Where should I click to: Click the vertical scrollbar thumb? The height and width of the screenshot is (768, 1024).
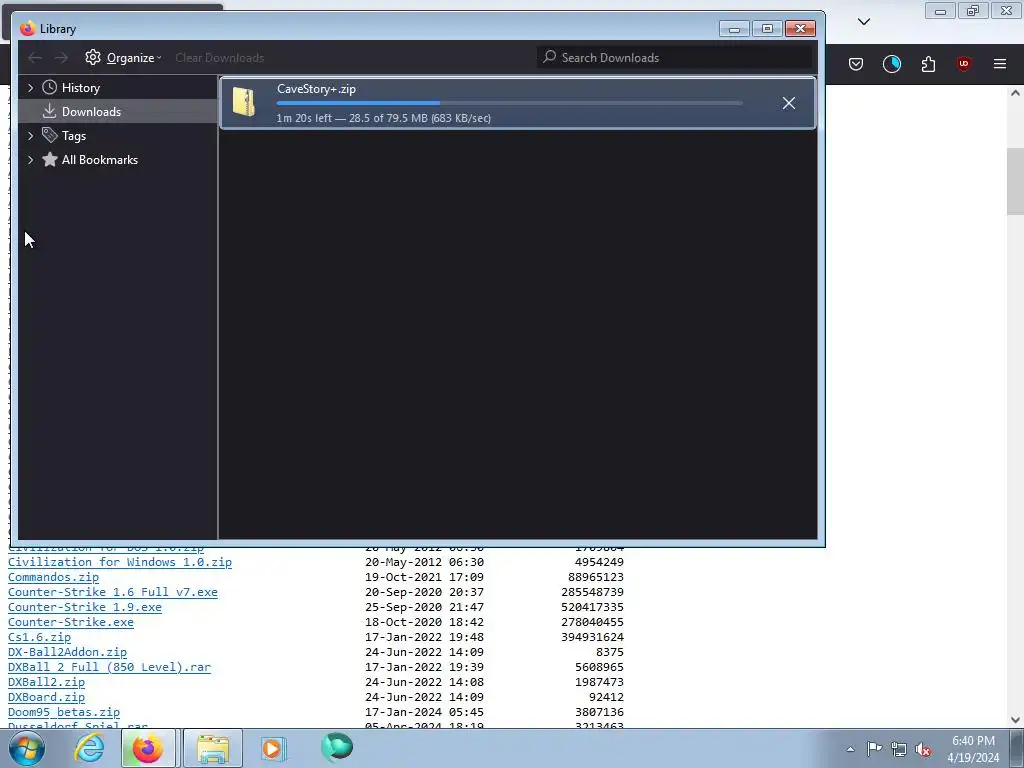[1015, 182]
